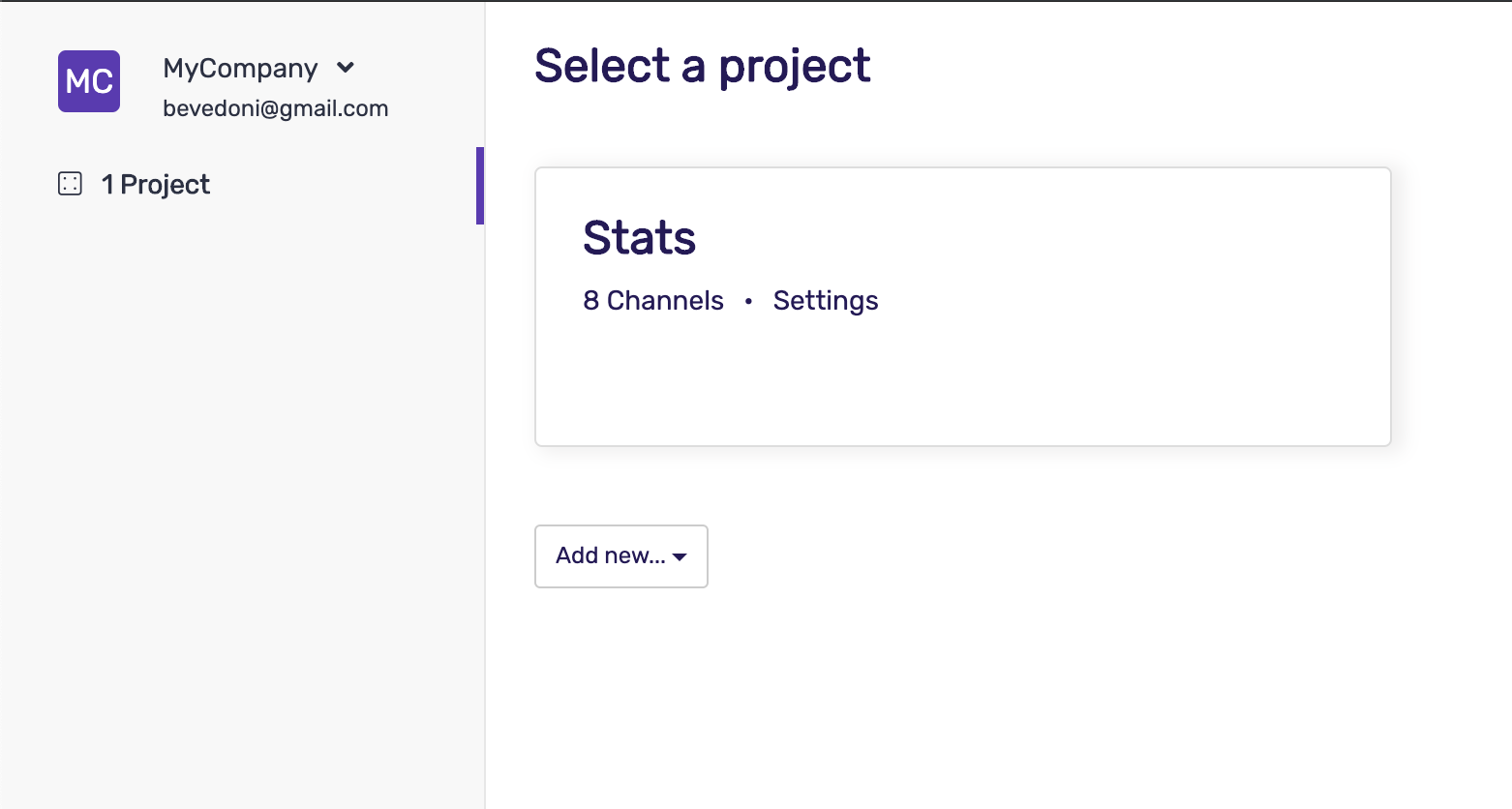Click the white area right of the page heading

pyautogui.click(x=1162, y=66)
